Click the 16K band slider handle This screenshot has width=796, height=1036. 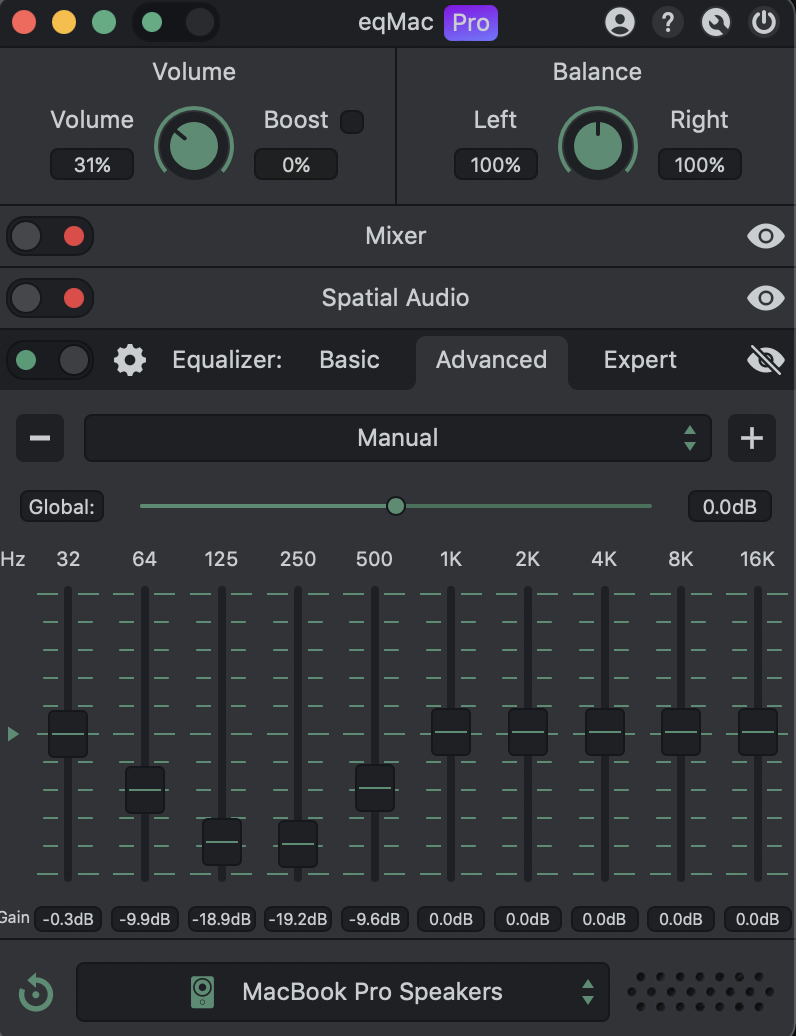[x=758, y=731]
